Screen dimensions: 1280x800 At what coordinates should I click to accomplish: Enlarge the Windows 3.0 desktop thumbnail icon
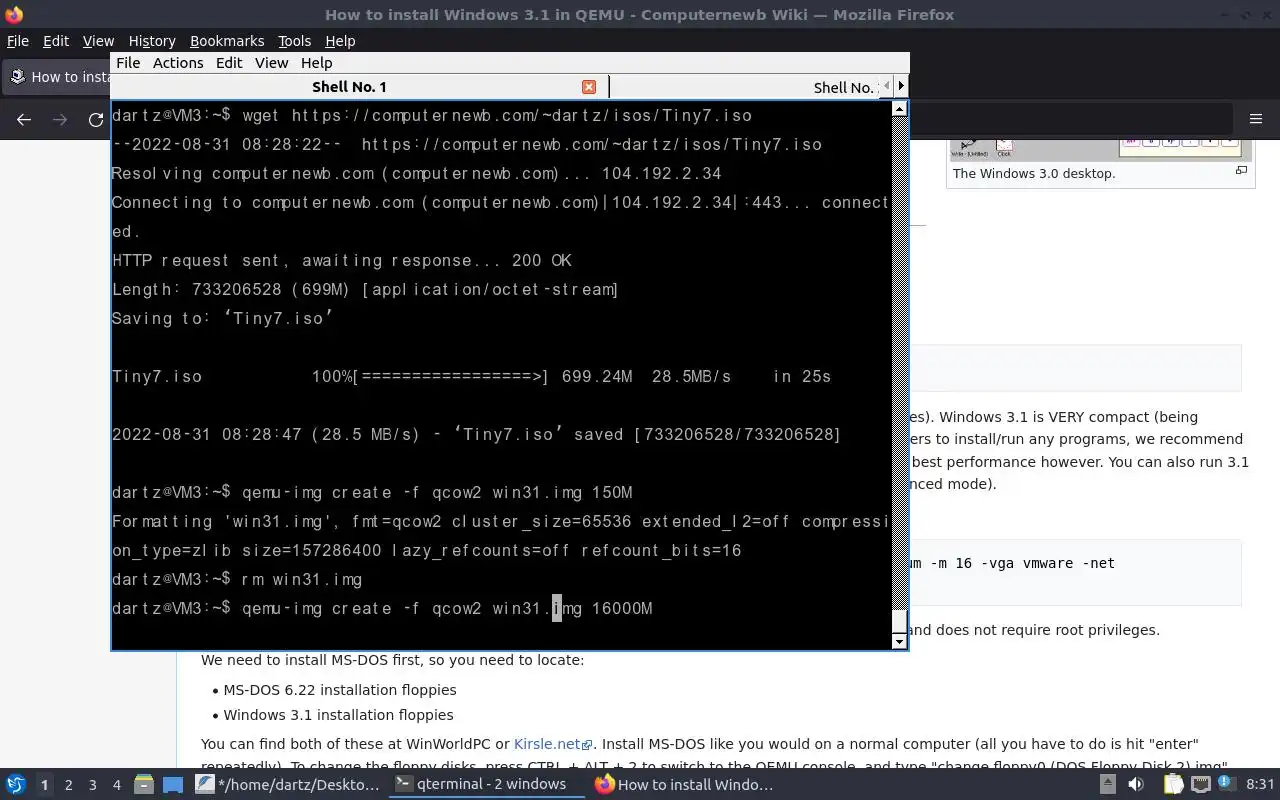click(1241, 171)
